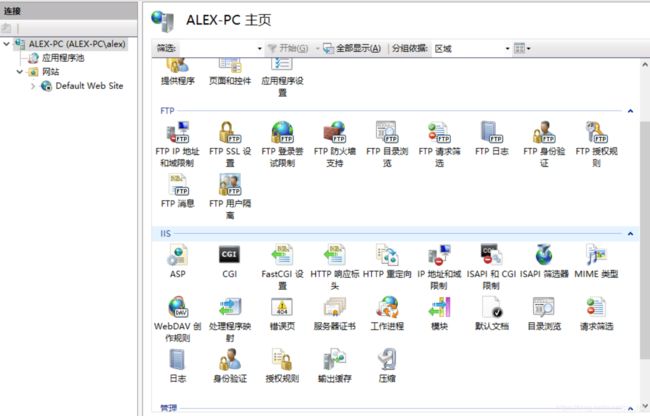Click the 开始(G) filter button
Viewport: 650px width, 416px height.
point(288,48)
